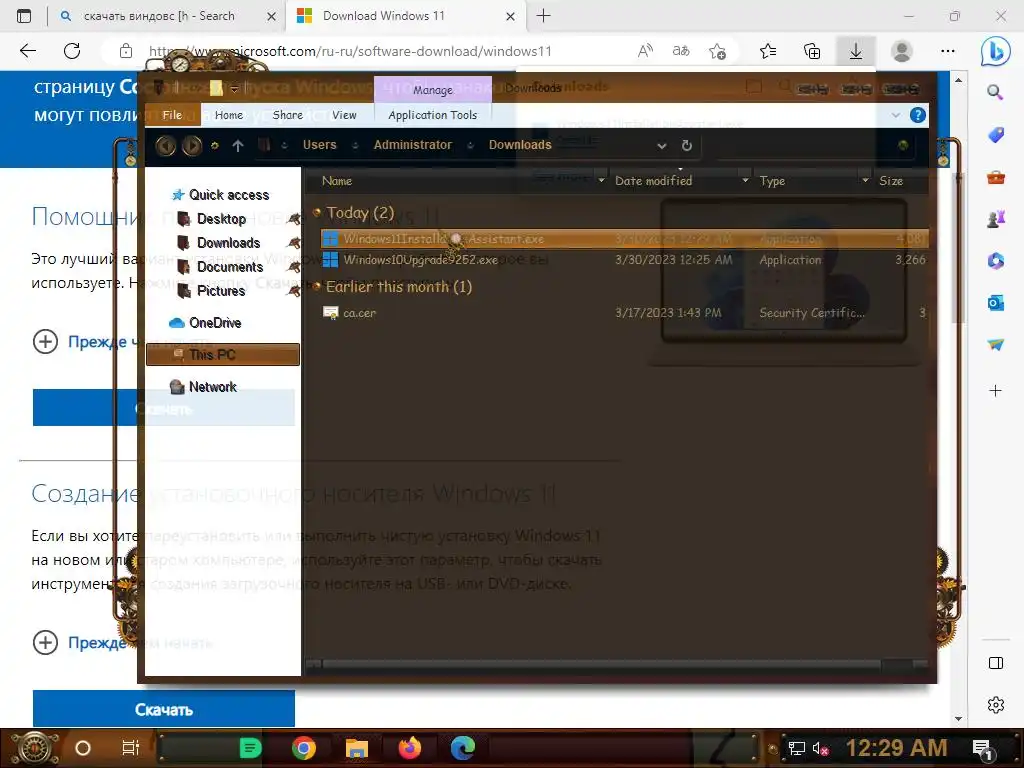Open Edge sidebar tools briefcase icon

[x=995, y=177]
